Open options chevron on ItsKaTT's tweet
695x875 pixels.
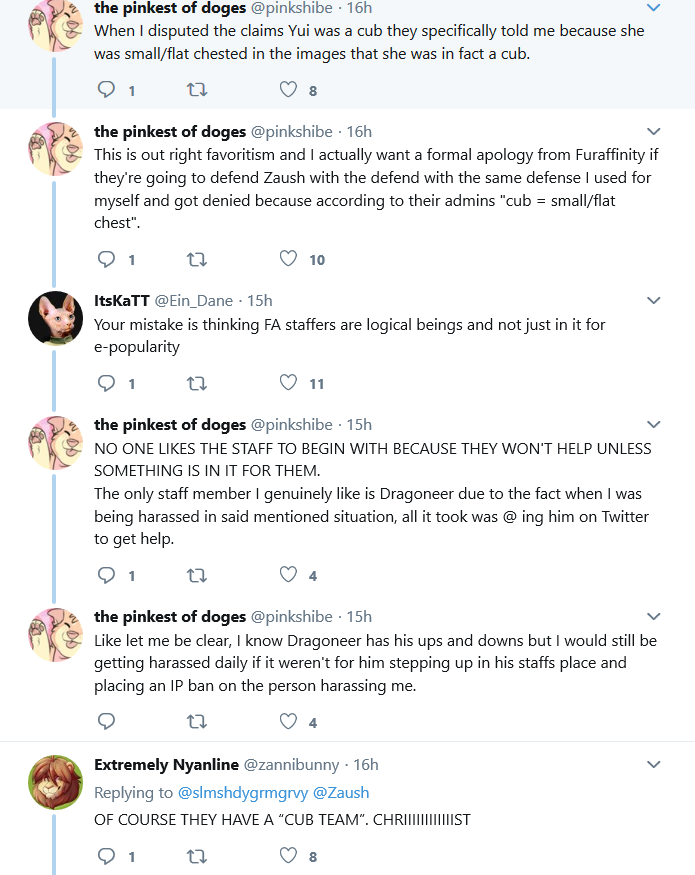[654, 301]
